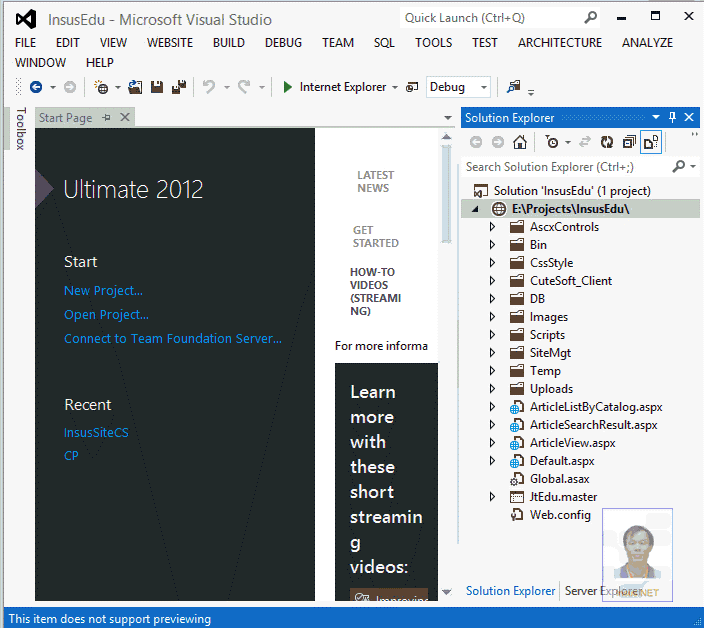Viewport: 704px width, 628px height.
Task: Click the New Web Site toolbar icon
Action: pyautogui.click(x=101, y=87)
